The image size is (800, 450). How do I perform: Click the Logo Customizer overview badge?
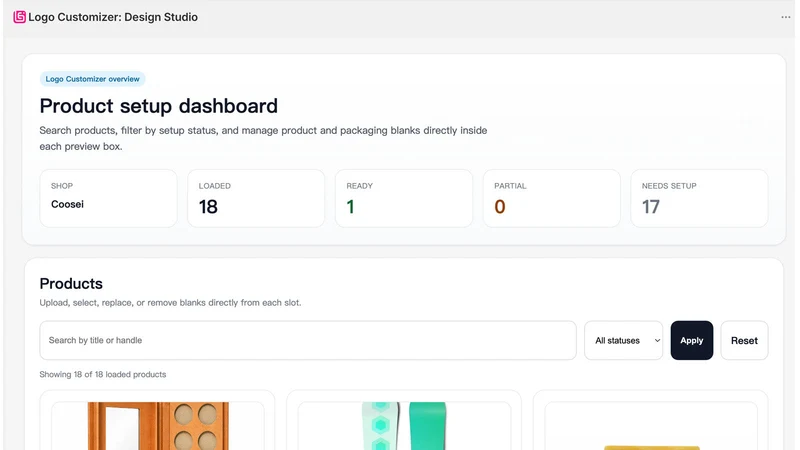(x=92, y=79)
